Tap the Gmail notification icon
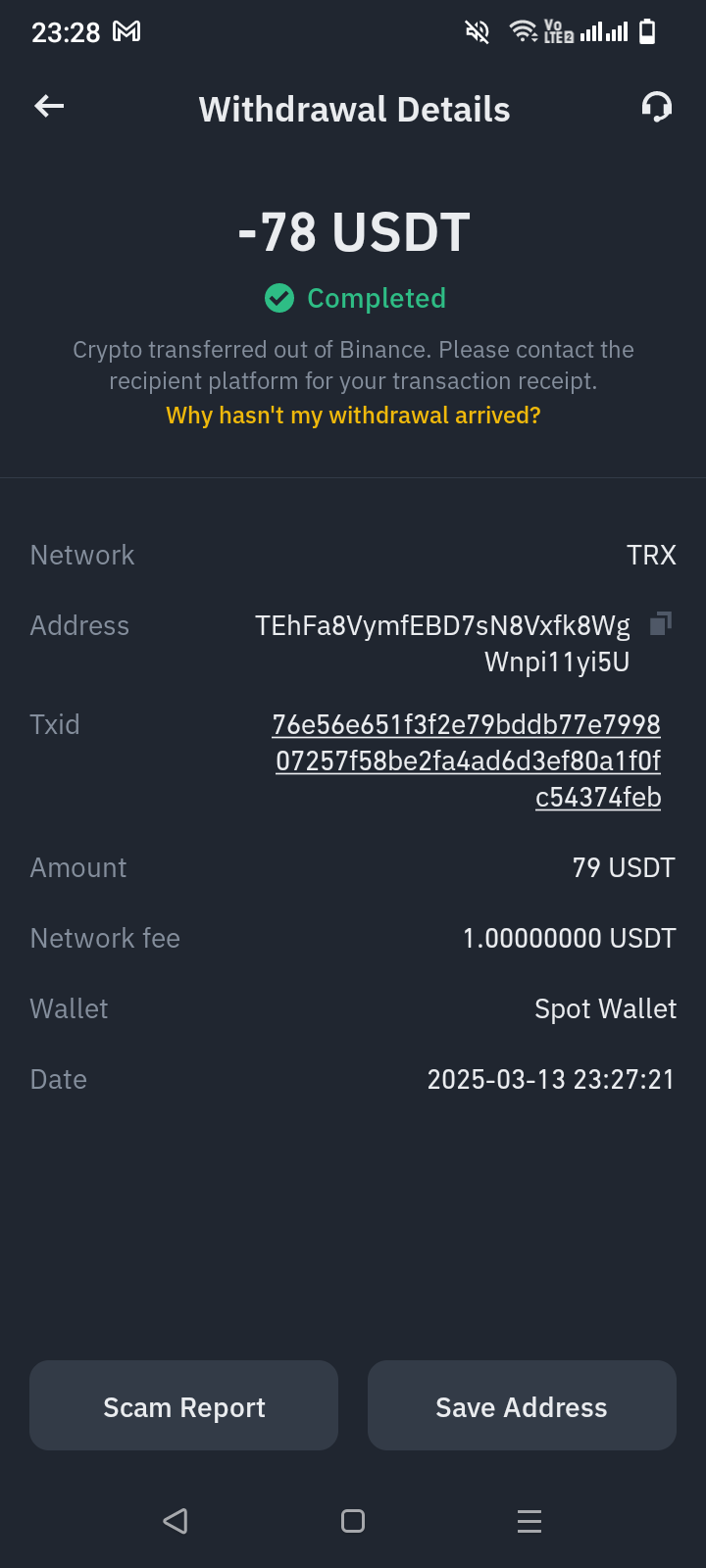Image resolution: width=706 pixels, height=1568 pixels. coord(126,32)
